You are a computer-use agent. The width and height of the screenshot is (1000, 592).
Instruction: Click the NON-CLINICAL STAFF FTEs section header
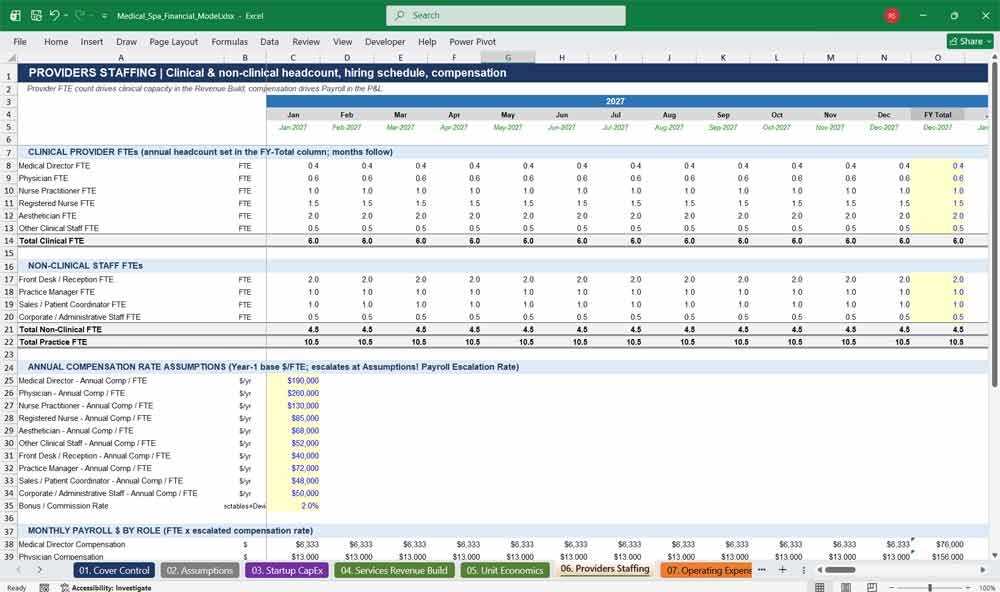click(85, 265)
